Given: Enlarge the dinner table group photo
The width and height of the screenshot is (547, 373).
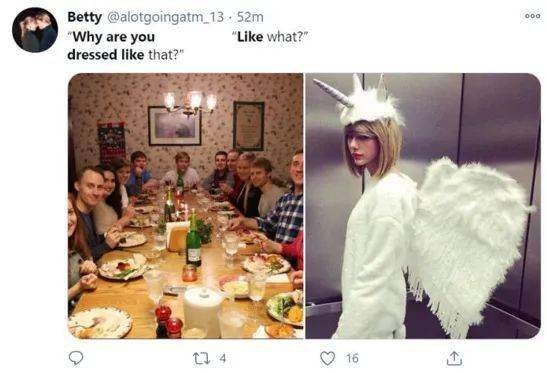Looking at the screenshot, I should click(x=186, y=206).
